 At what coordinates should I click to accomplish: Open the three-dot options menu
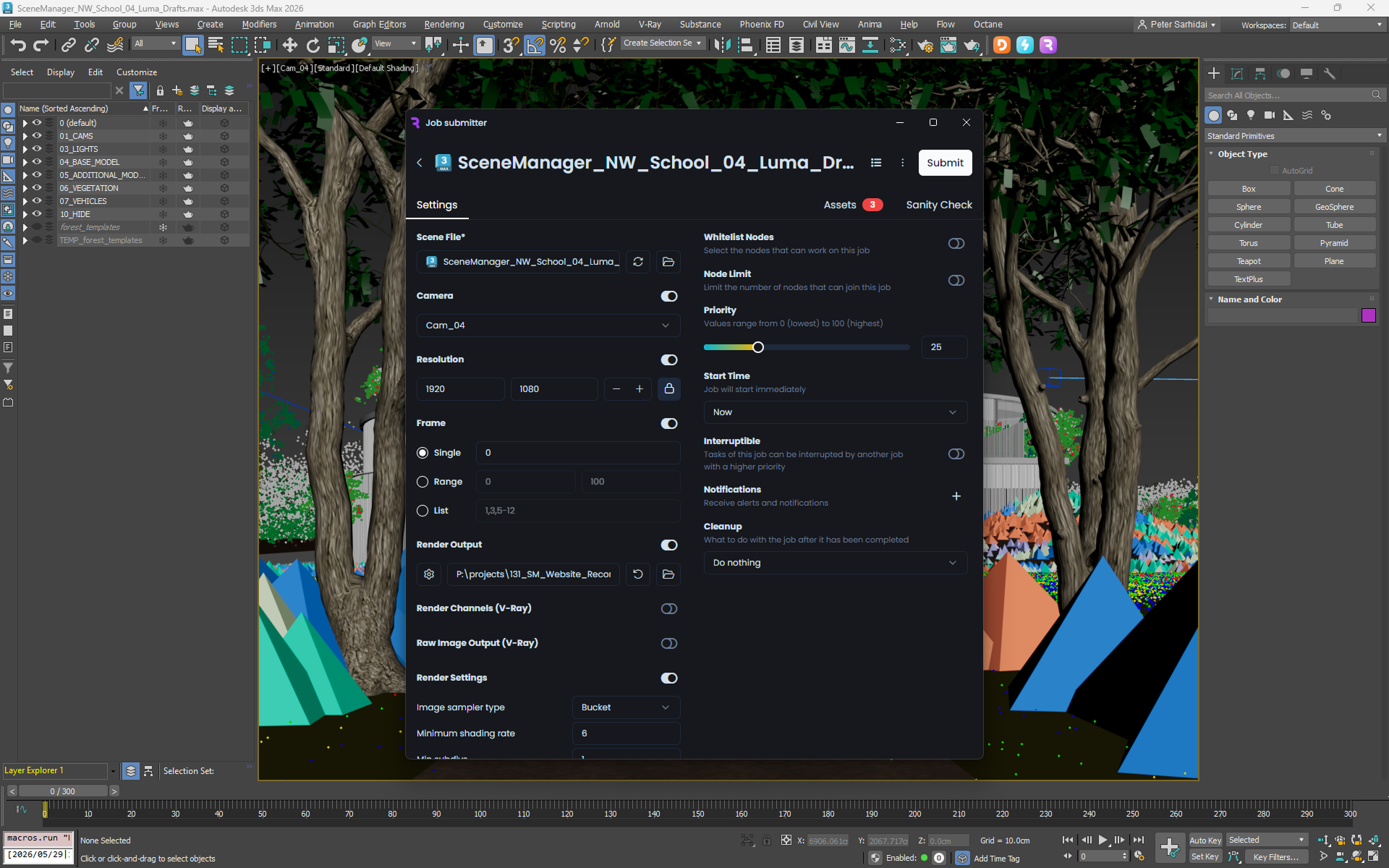[902, 163]
